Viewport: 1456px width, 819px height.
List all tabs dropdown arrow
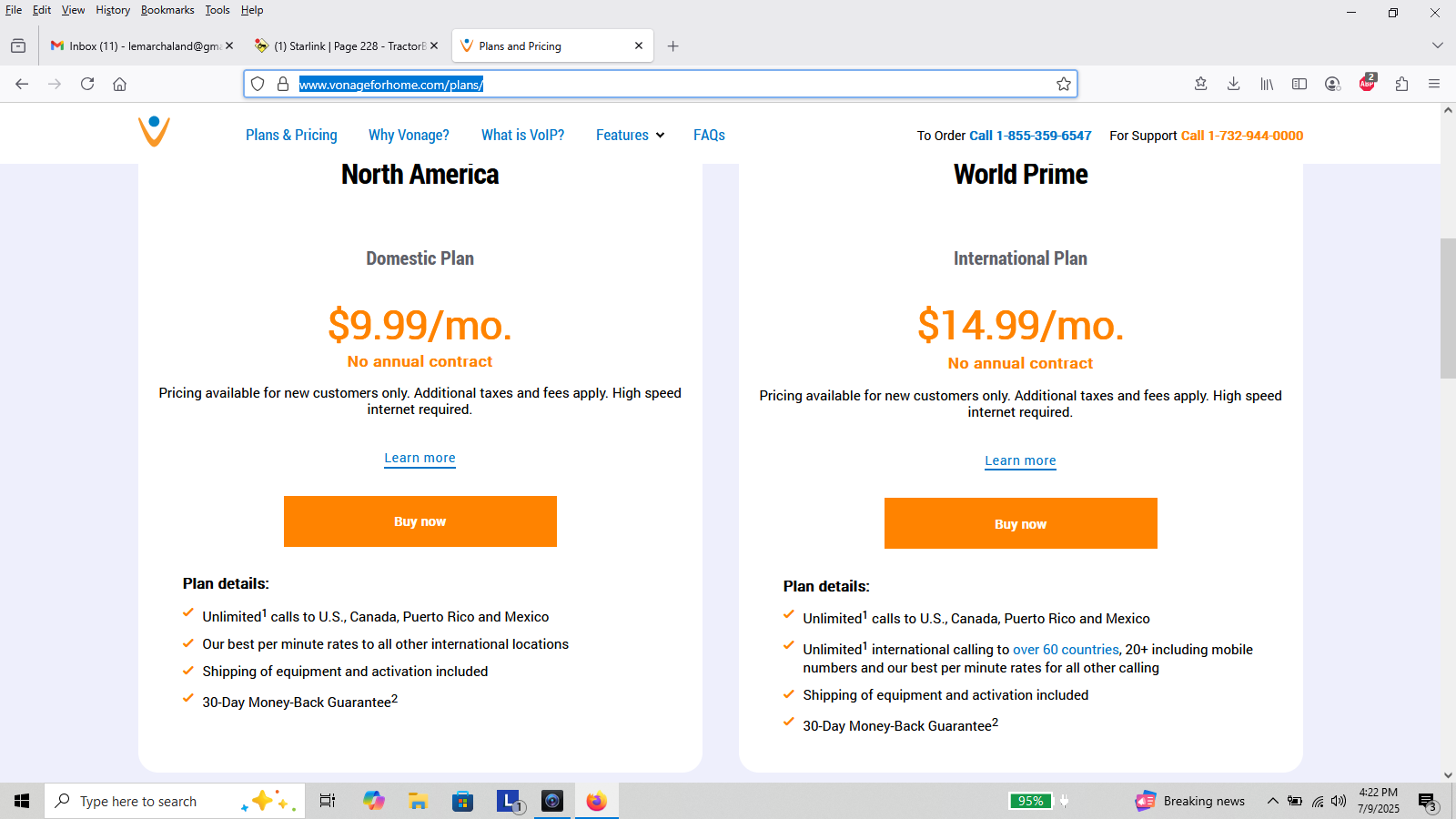click(1438, 45)
